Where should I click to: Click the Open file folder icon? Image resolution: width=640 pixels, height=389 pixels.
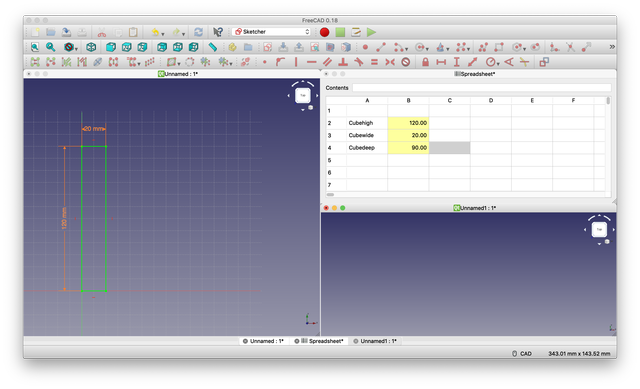coord(51,32)
